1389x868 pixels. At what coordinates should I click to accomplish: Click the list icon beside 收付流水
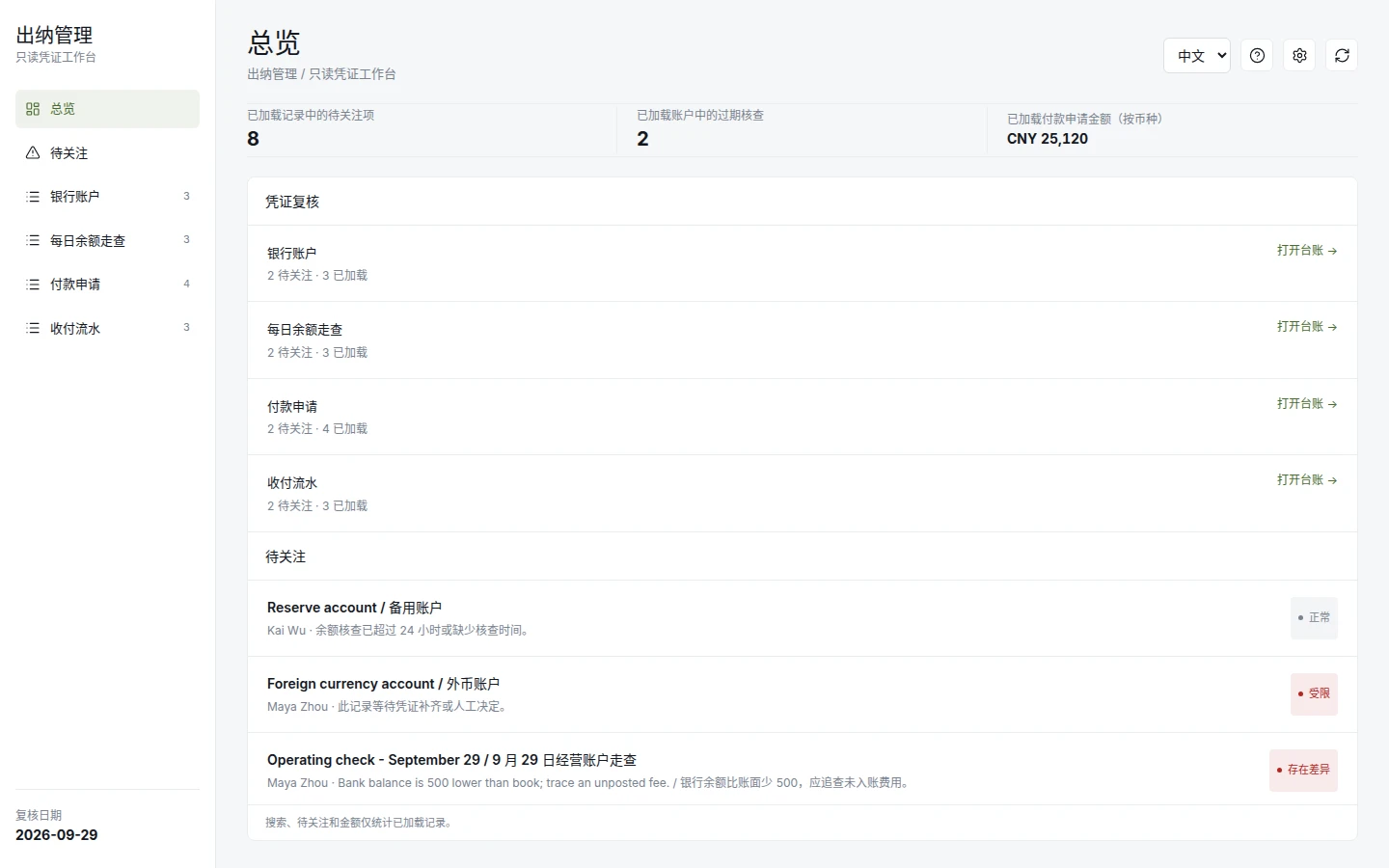pyautogui.click(x=33, y=328)
